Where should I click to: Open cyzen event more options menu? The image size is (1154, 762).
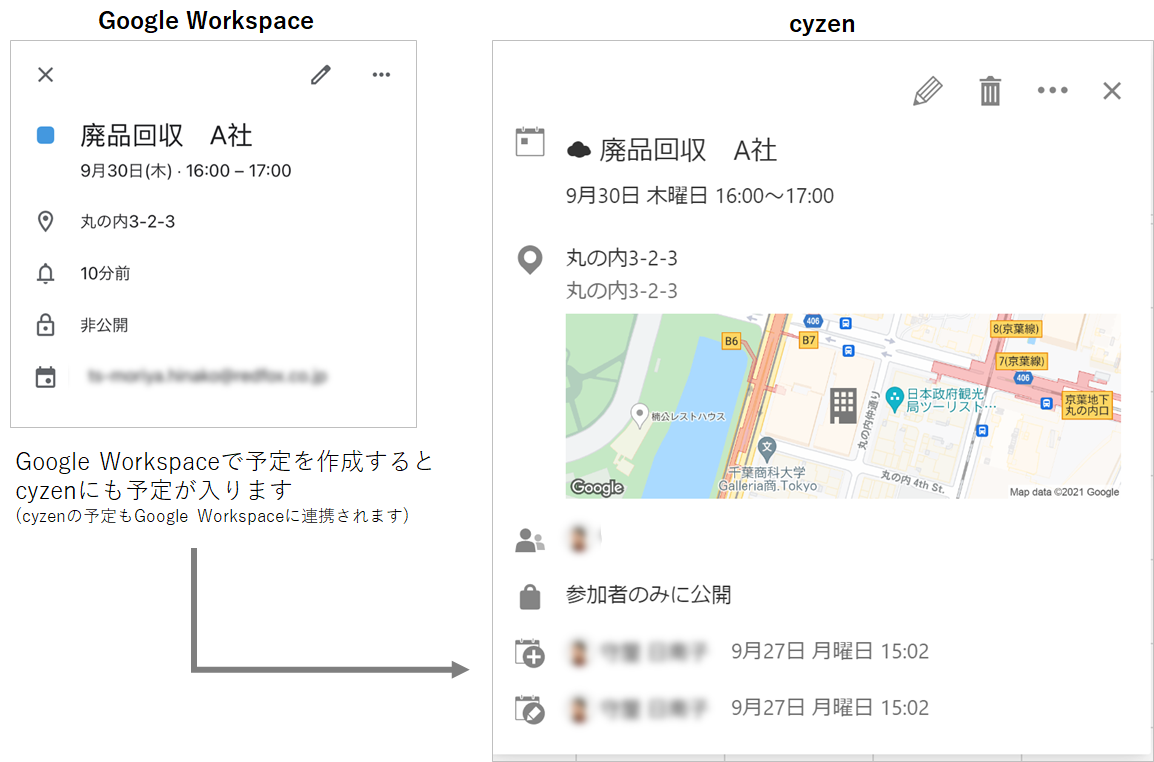[1052, 91]
